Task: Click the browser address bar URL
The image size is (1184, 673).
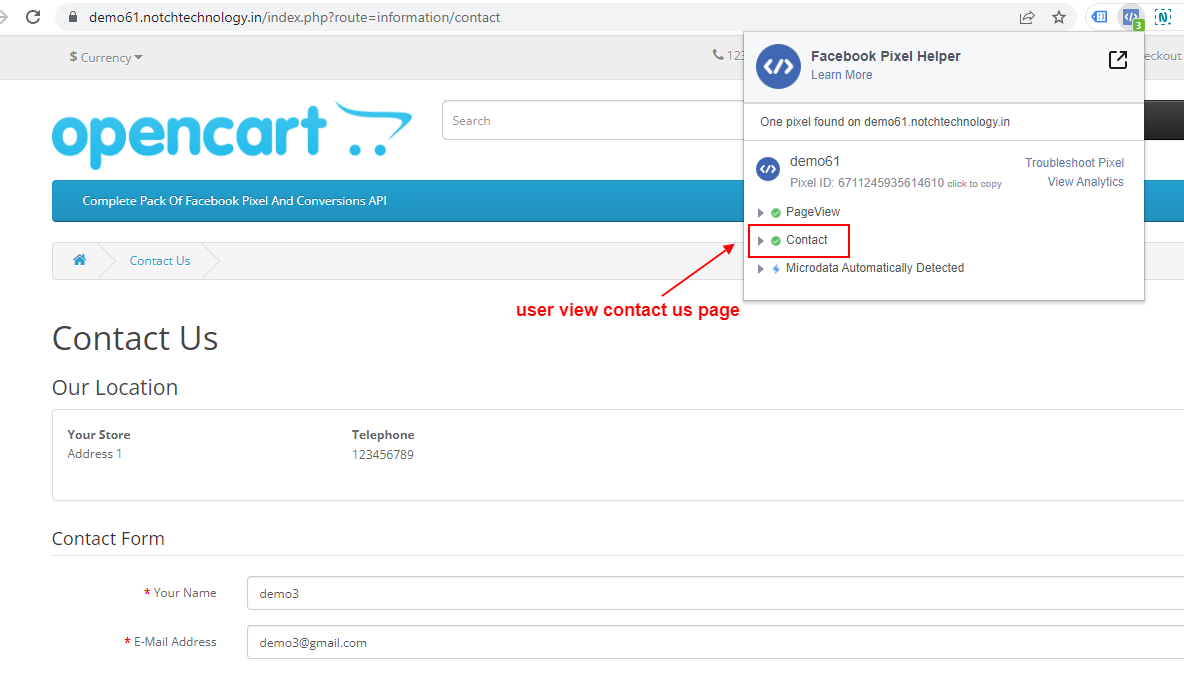Action: tap(294, 17)
